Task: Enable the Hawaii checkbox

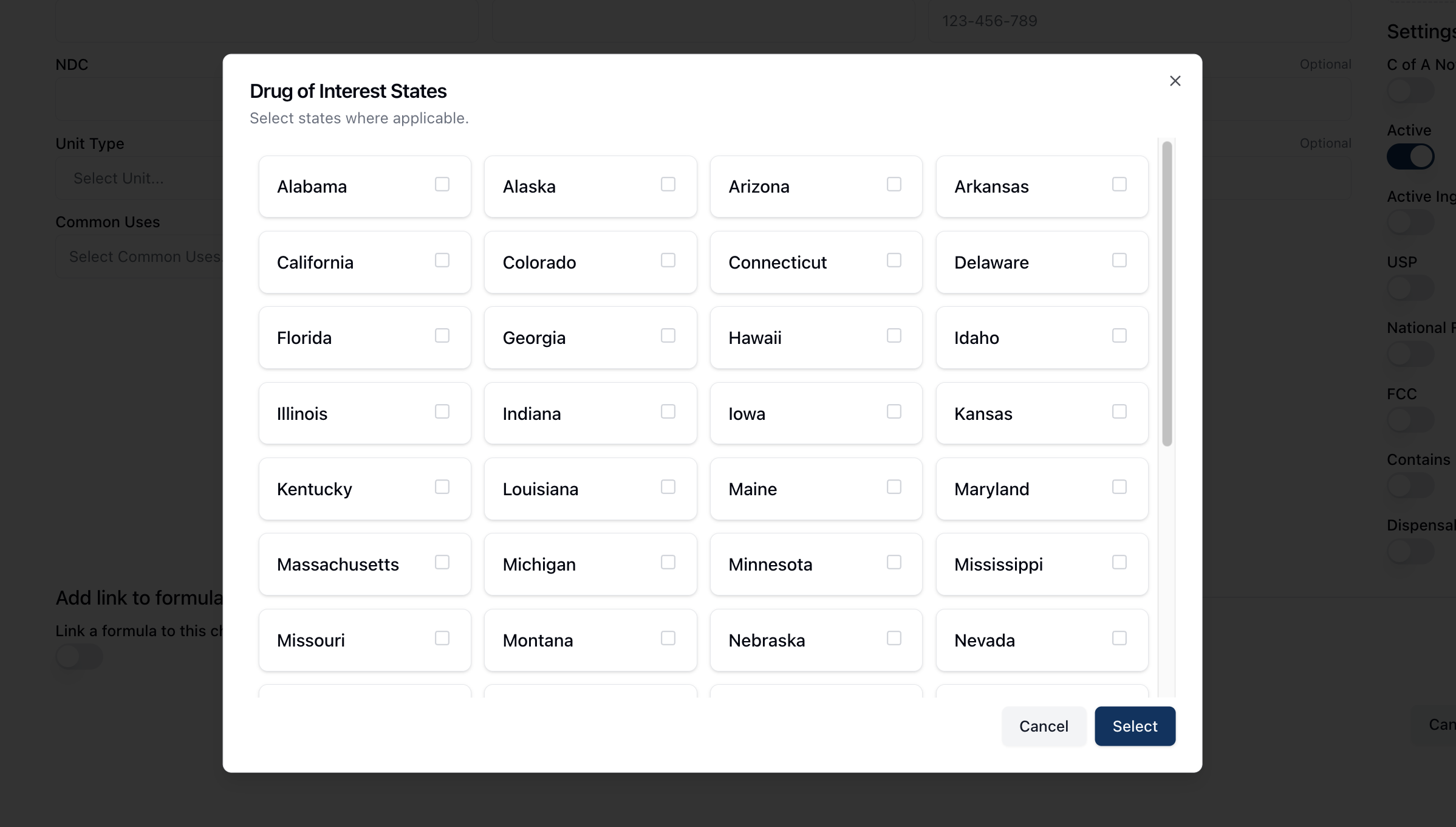Action: click(894, 335)
